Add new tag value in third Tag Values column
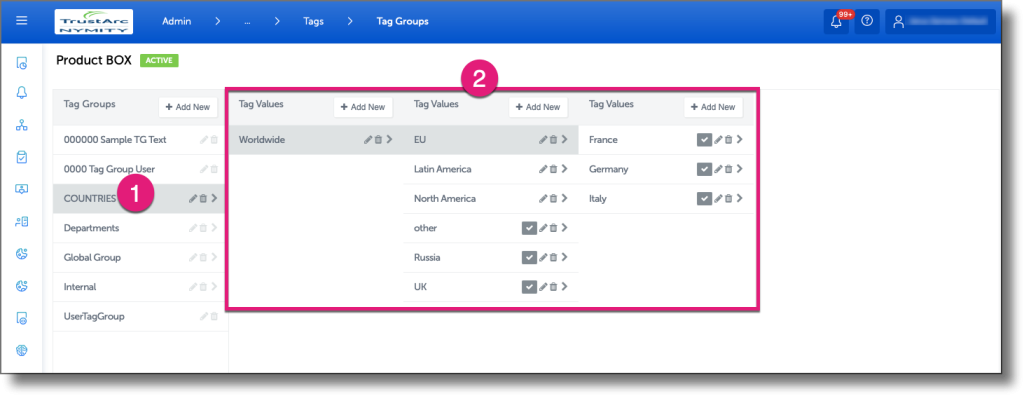 (x=713, y=107)
